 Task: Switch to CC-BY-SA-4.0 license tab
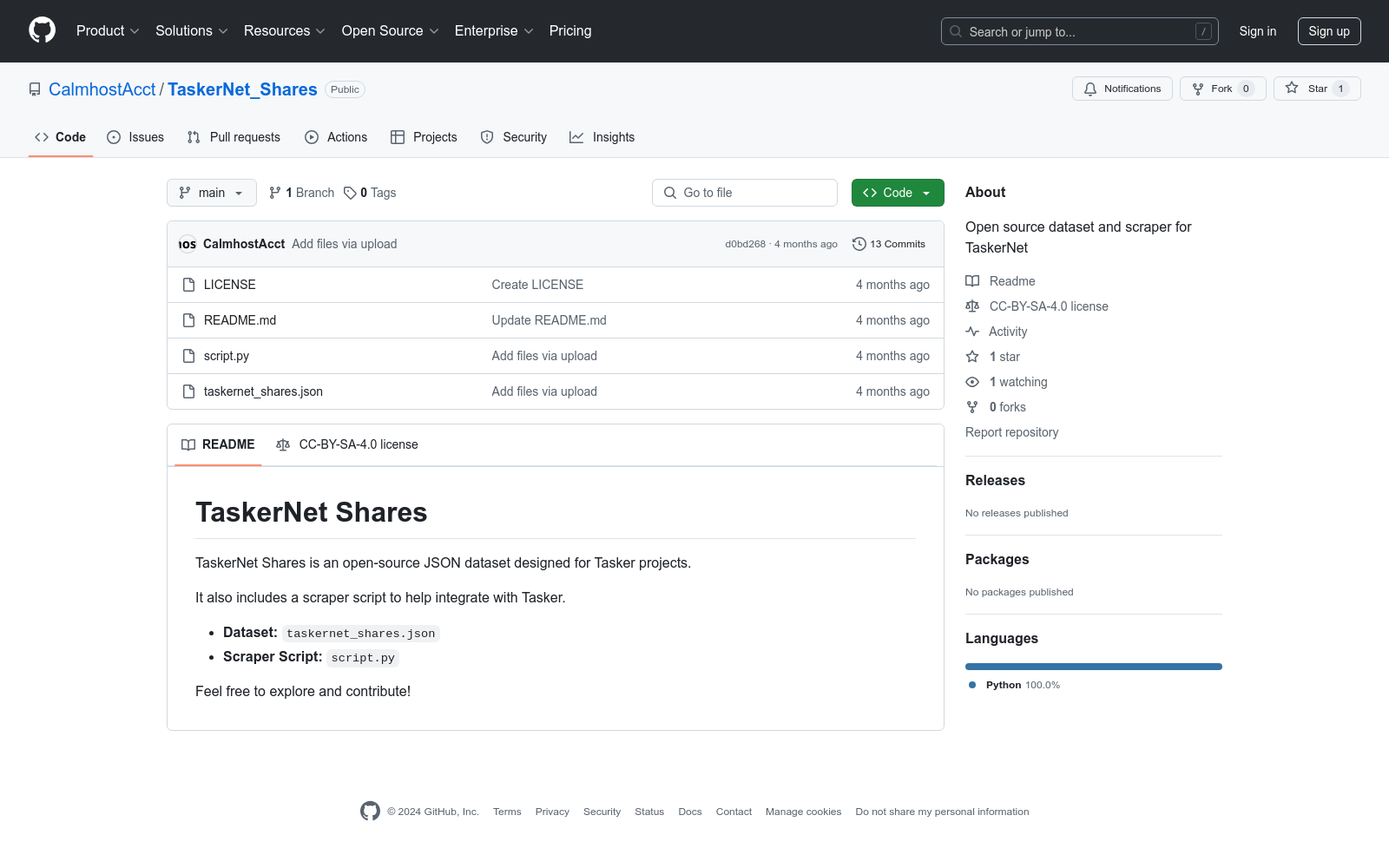(347, 444)
